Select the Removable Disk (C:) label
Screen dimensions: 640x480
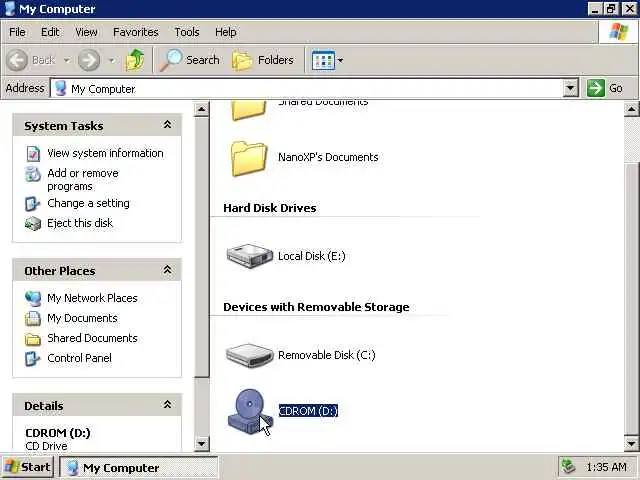point(327,355)
